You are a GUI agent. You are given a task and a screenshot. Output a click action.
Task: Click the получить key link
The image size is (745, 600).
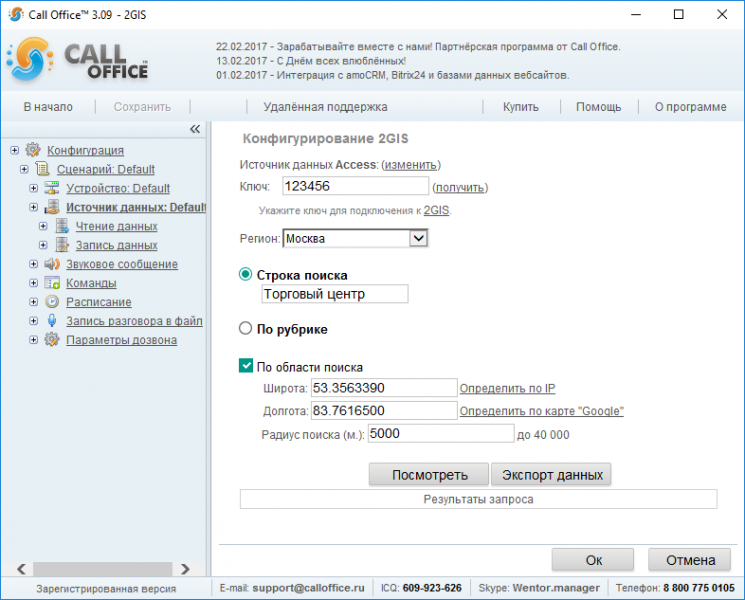[x=460, y=188]
